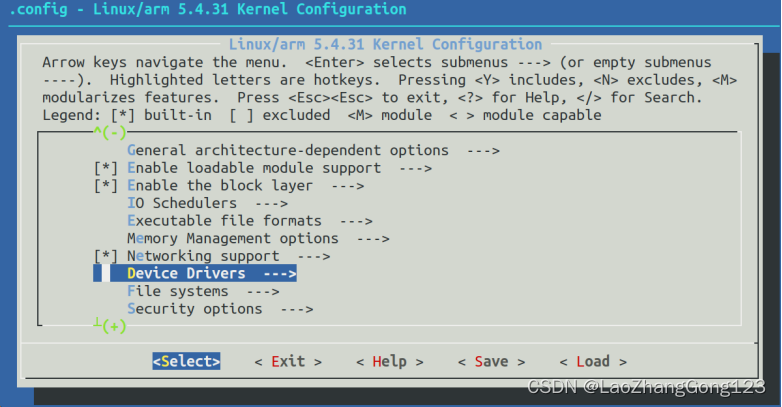Screen dimensions: 782x407
Task: Select the highlighted Device Drivers entry
Action: click(195, 273)
